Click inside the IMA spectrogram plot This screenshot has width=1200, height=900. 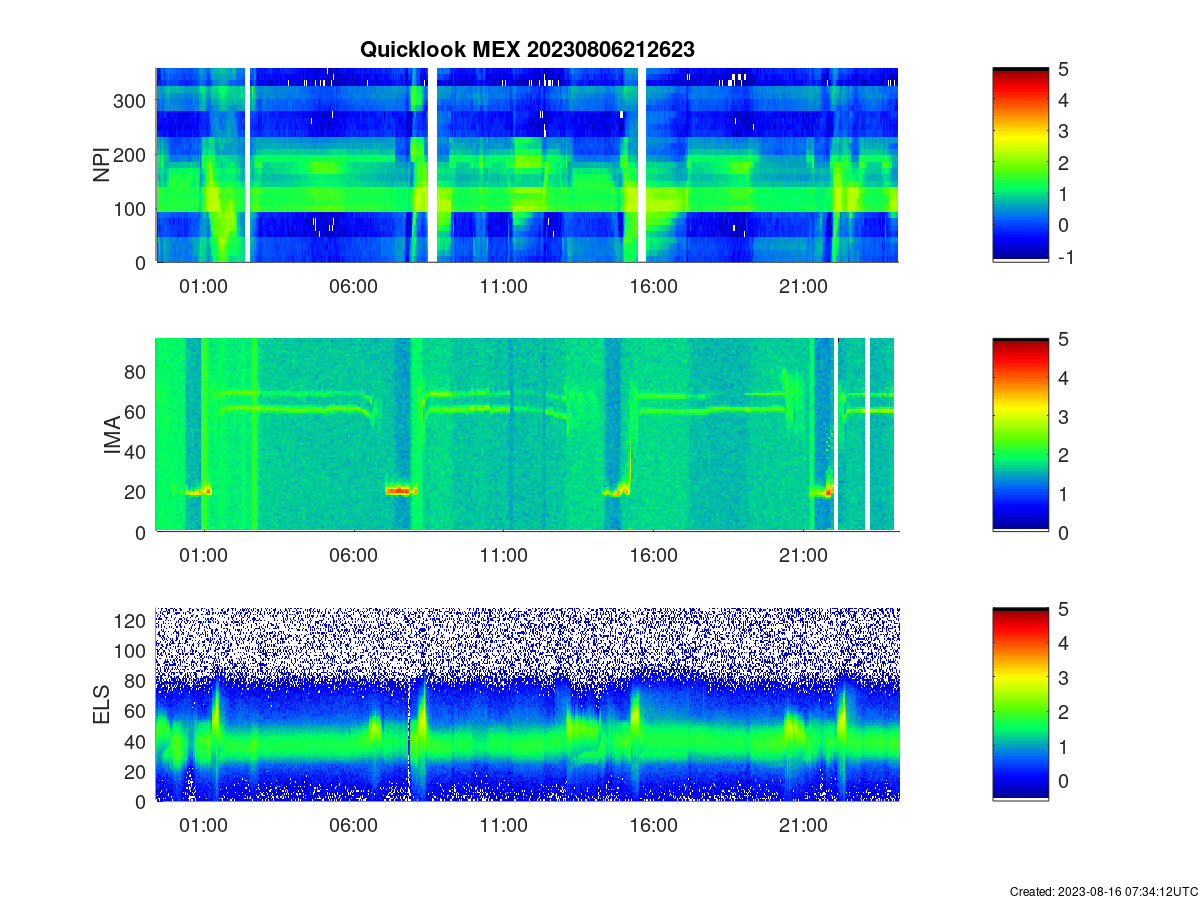coord(527,435)
